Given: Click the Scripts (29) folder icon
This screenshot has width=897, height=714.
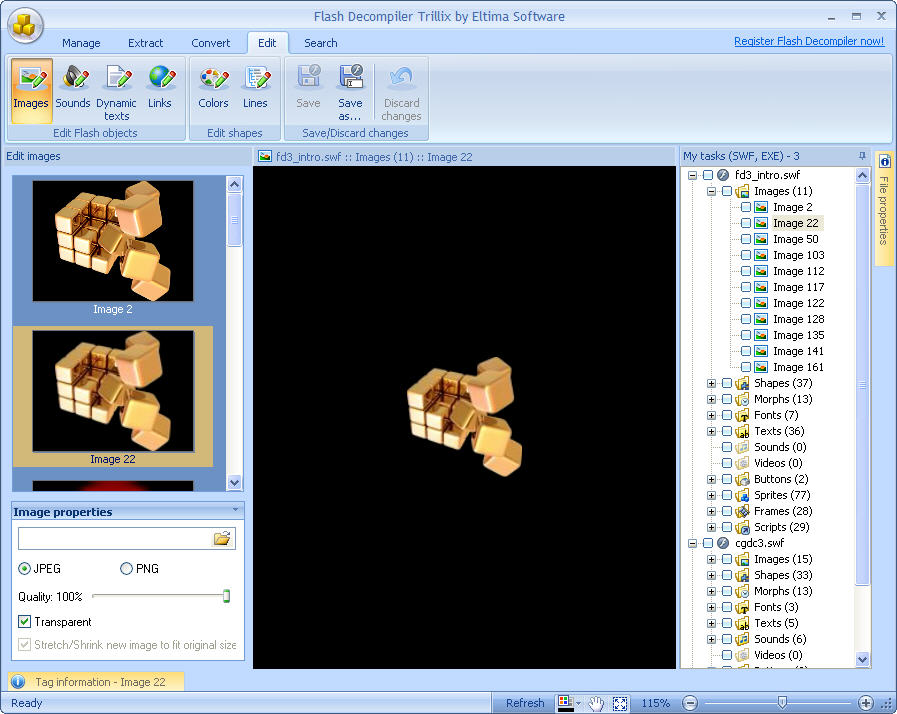Looking at the screenshot, I should (x=743, y=527).
